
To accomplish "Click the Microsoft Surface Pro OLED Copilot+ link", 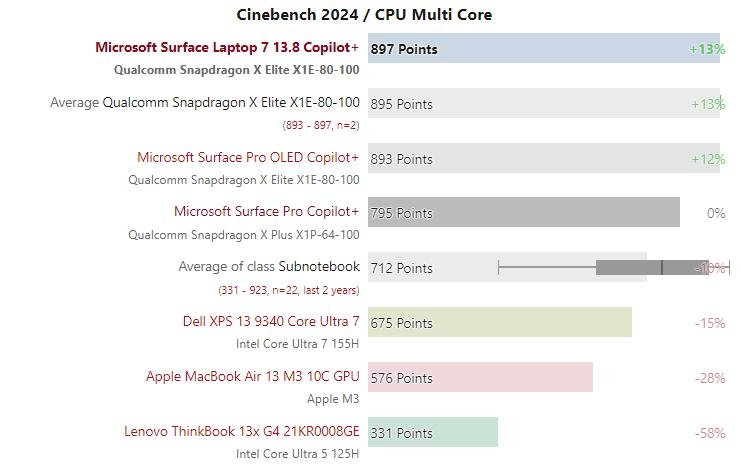I will pyautogui.click(x=248, y=157).
